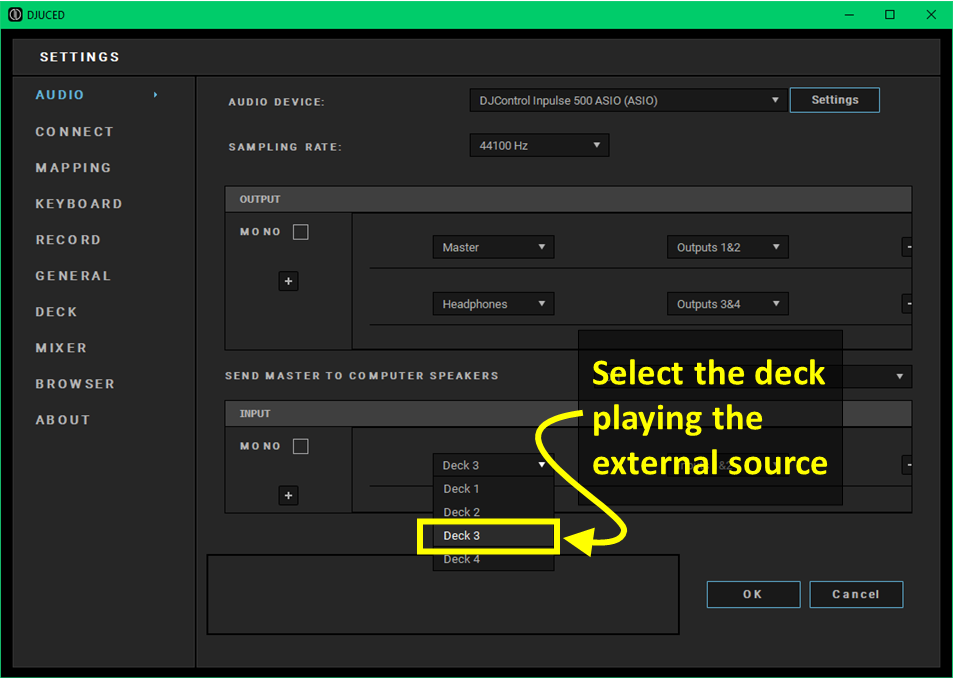953x680 pixels.
Task: Expand the Audio Device dropdown
Action: 628,100
